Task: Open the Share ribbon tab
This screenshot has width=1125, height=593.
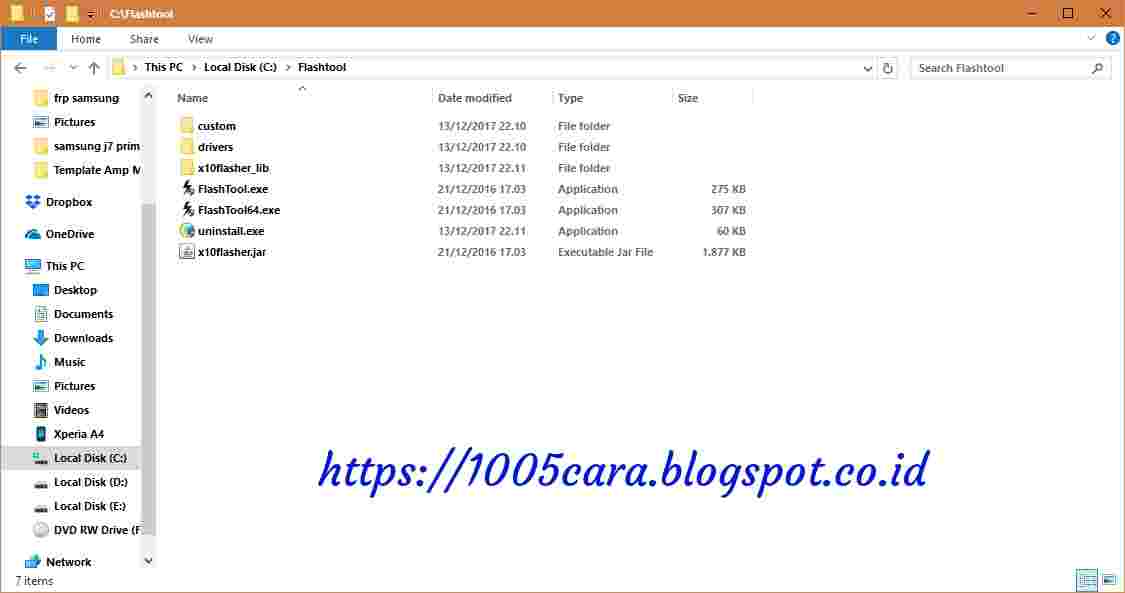Action: coord(144,39)
